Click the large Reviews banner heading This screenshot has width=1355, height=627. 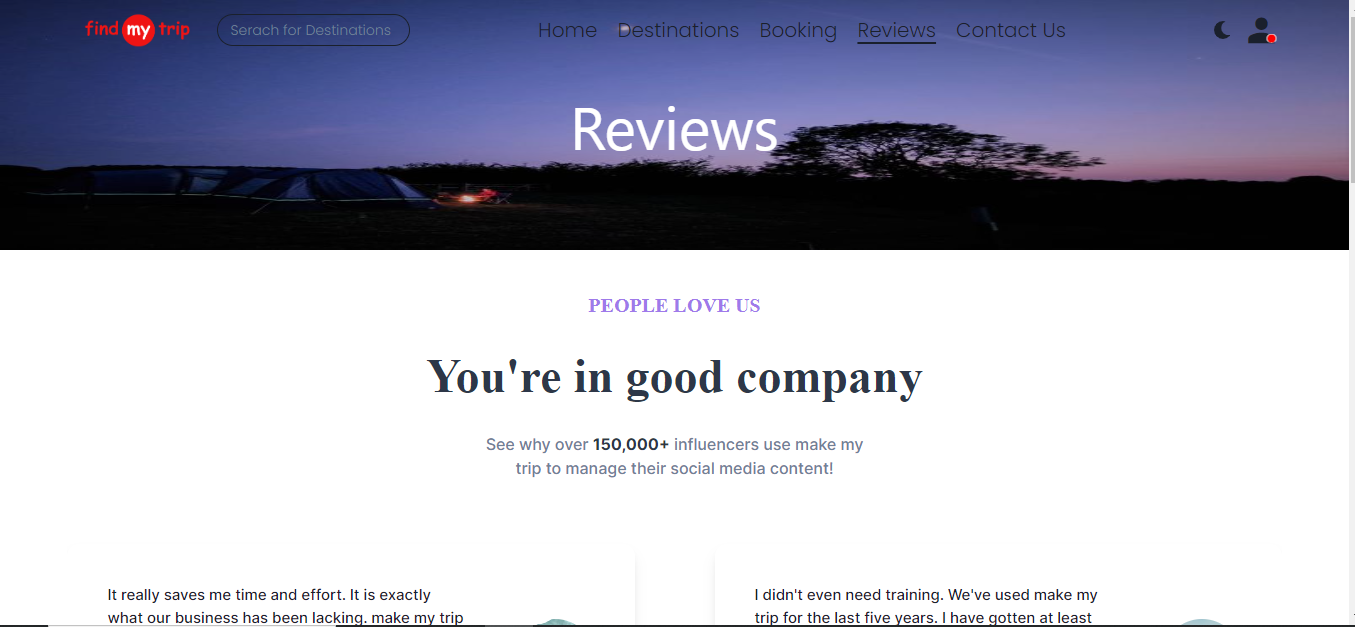point(674,129)
